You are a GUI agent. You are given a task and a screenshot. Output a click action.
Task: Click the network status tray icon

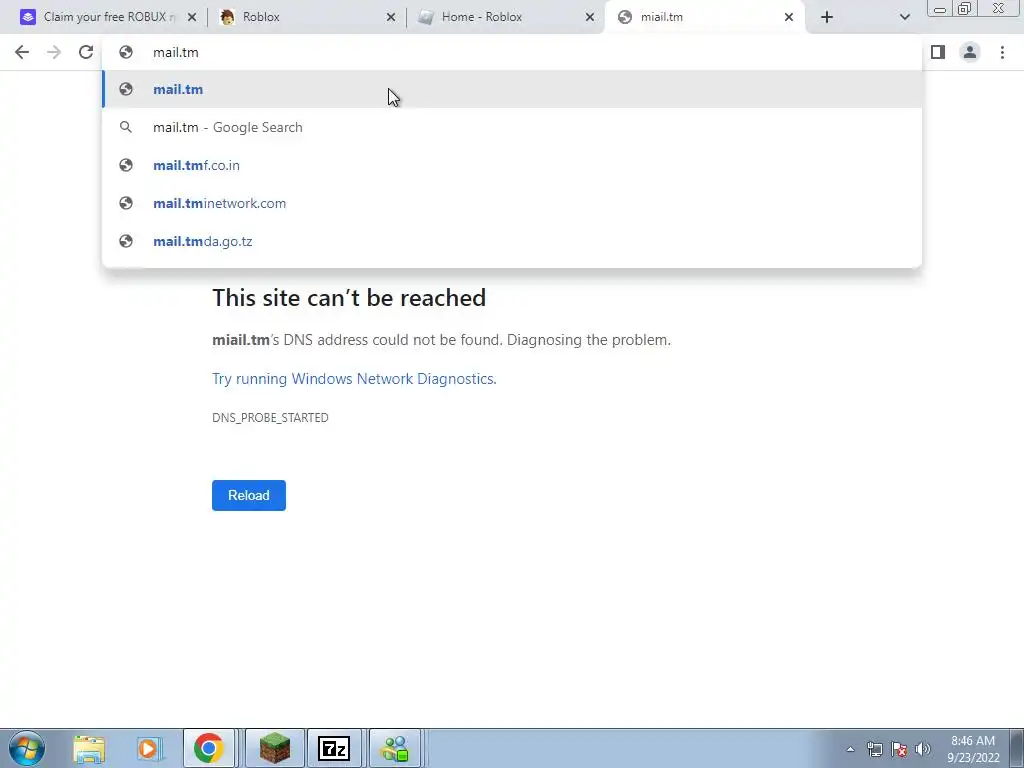[x=874, y=749]
